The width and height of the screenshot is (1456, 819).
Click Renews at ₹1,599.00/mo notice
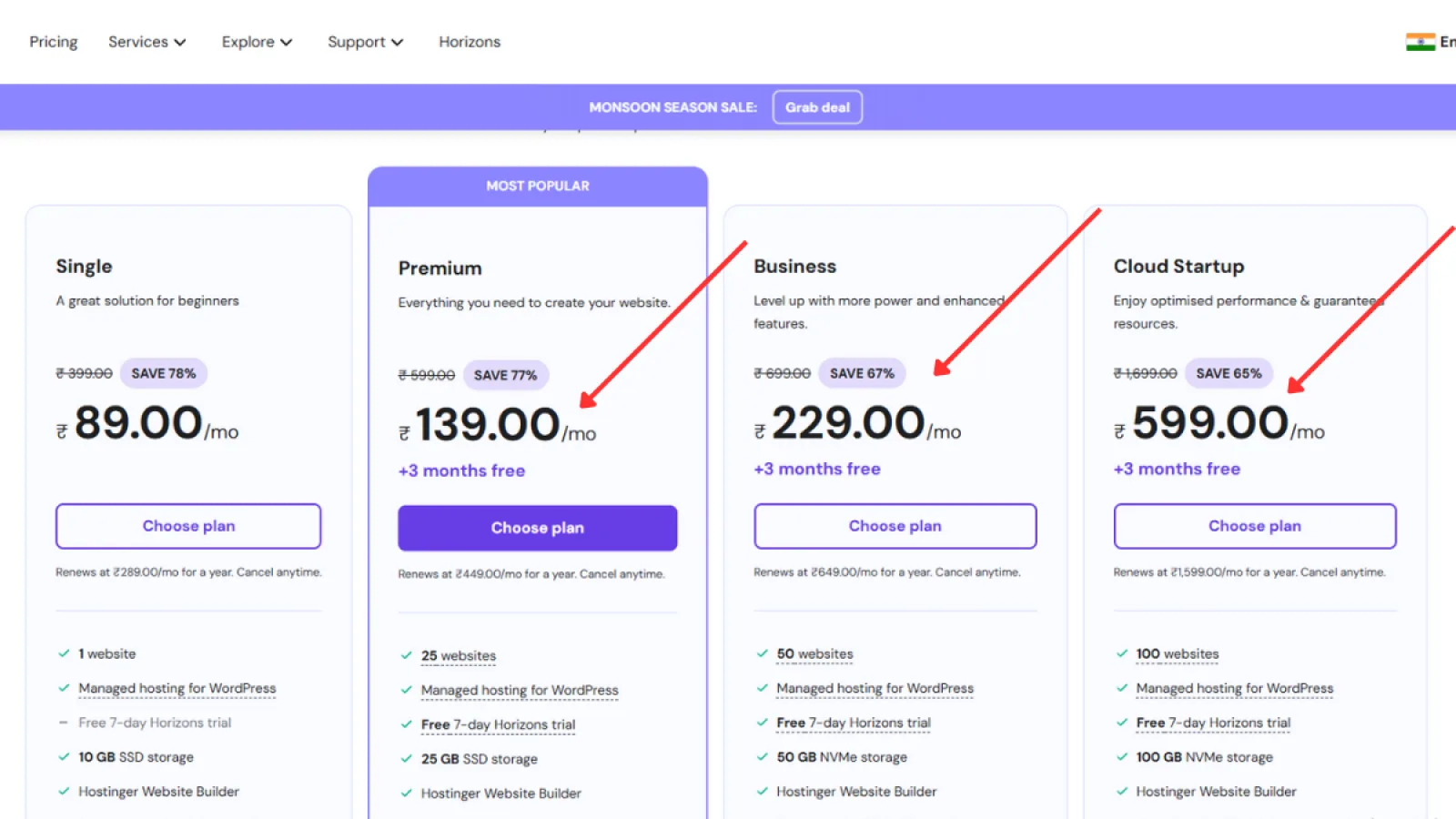(1249, 572)
